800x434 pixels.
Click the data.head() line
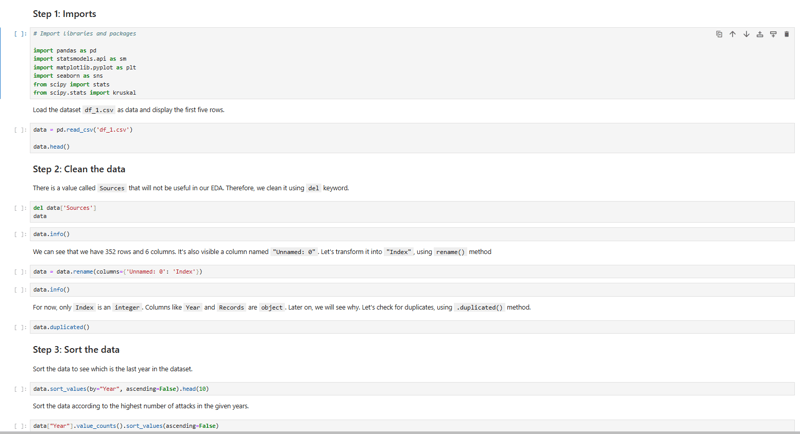(52, 146)
